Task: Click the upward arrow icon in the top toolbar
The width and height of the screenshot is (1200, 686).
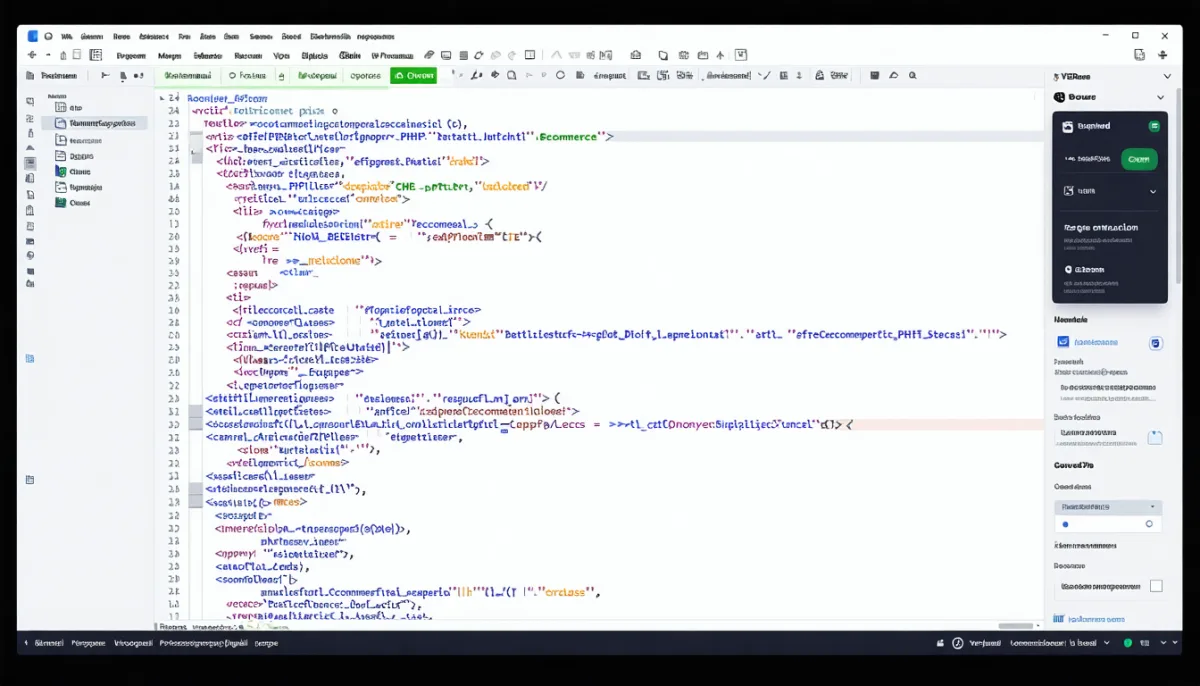Action: coord(721,55)
